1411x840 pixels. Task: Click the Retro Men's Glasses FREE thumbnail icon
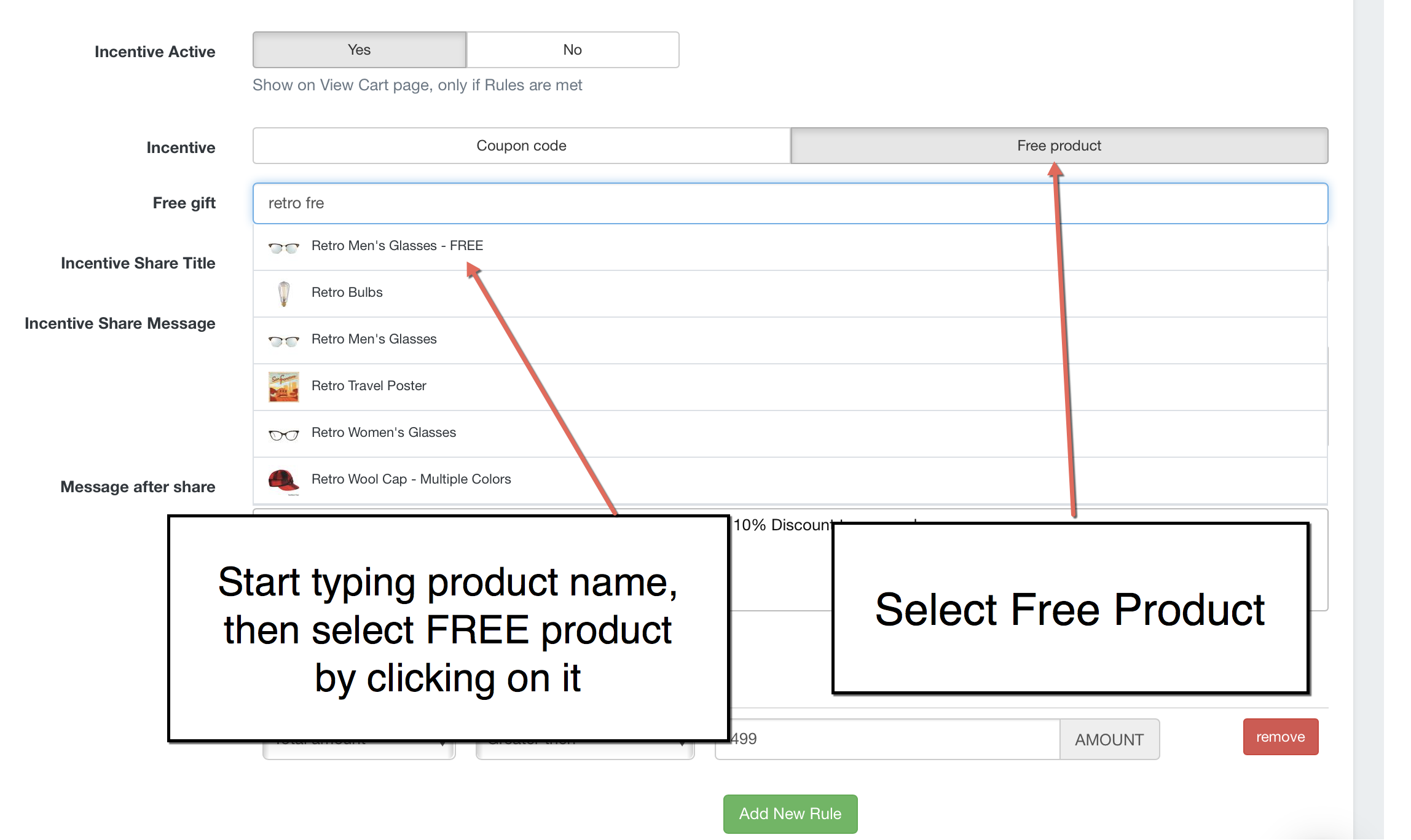click(283, 248)
